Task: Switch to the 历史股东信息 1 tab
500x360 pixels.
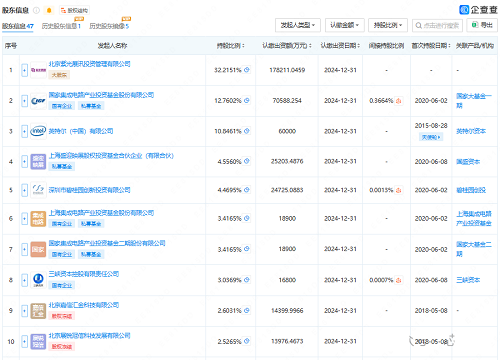Action: click(61, 26)
